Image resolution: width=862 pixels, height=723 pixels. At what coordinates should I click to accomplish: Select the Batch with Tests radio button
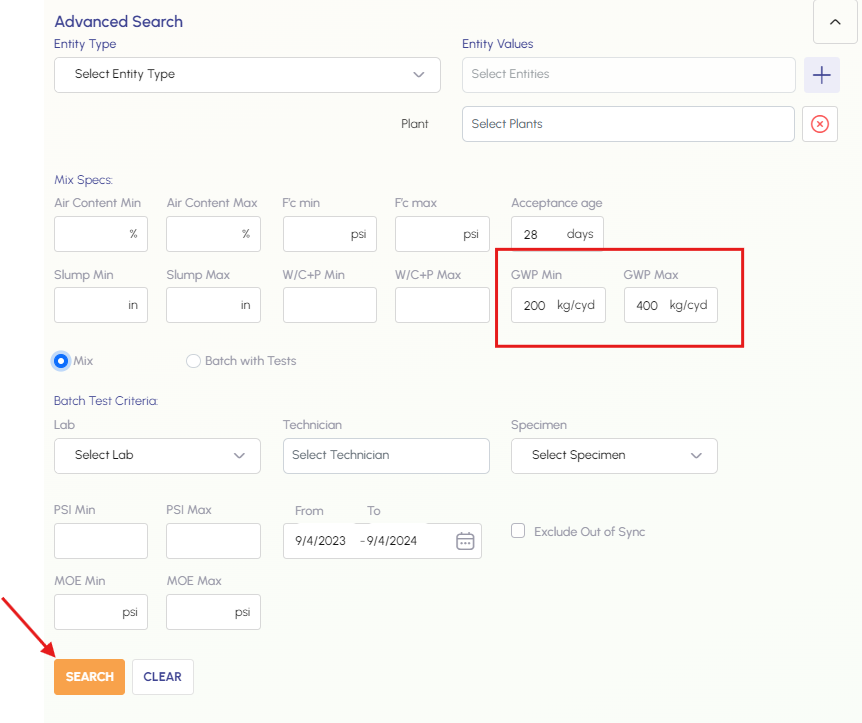pos(192,361)
